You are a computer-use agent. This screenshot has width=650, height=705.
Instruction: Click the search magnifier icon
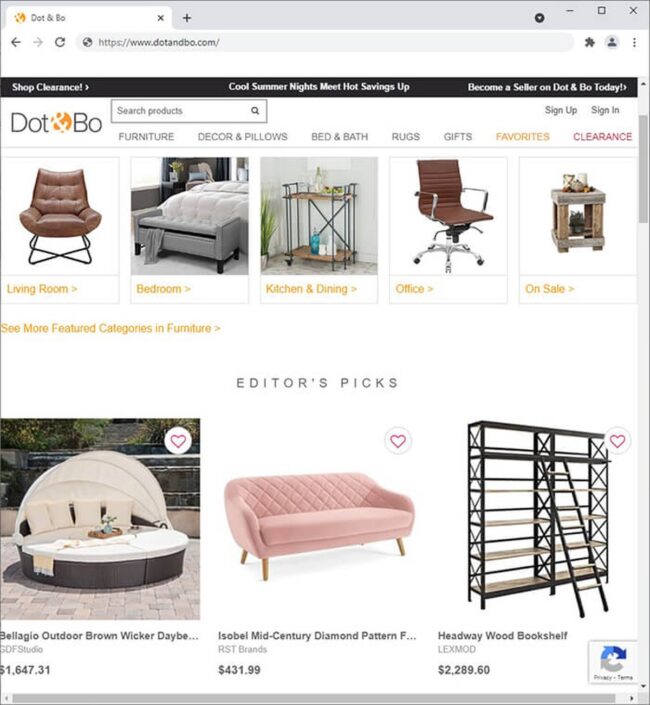pos(255,111)
